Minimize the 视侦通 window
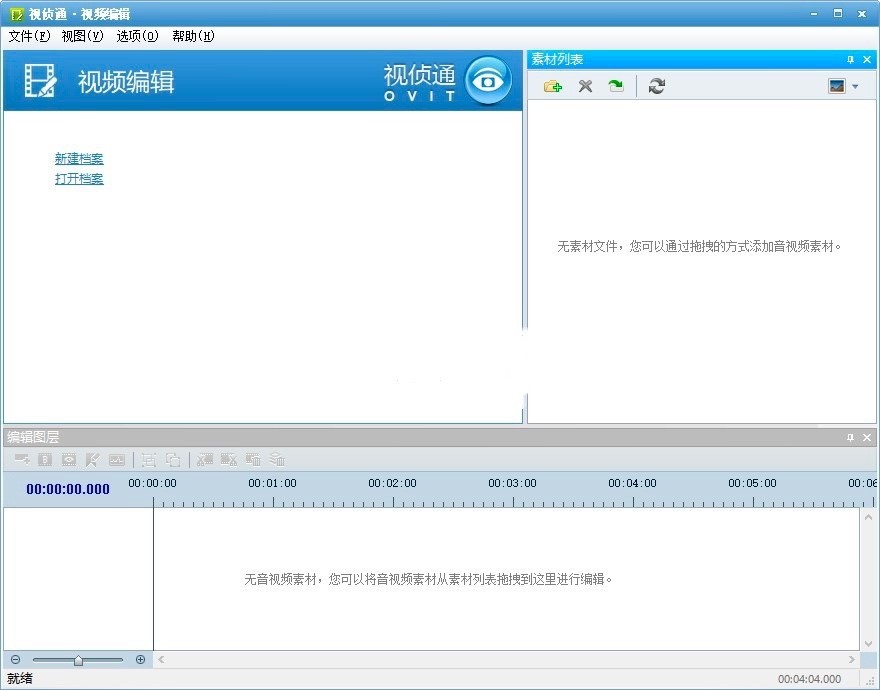 point(814,13)
